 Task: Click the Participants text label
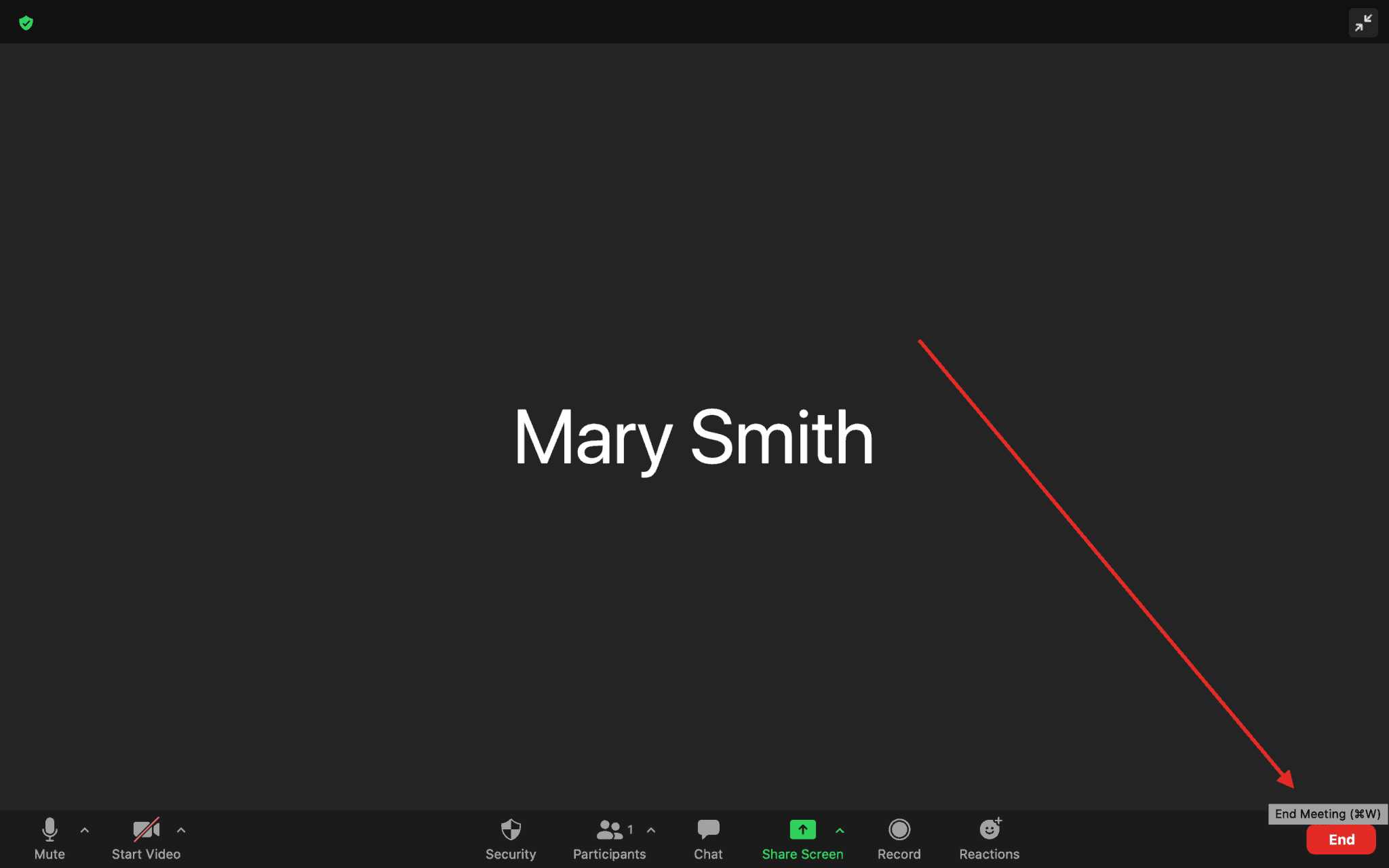click(609, 854)
